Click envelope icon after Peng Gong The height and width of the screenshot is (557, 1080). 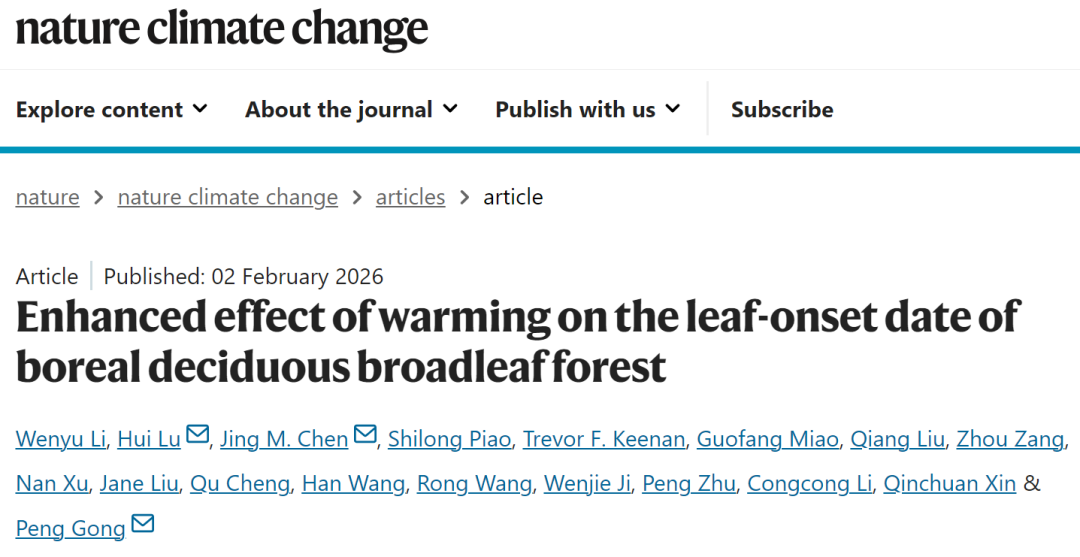(143, 524)
